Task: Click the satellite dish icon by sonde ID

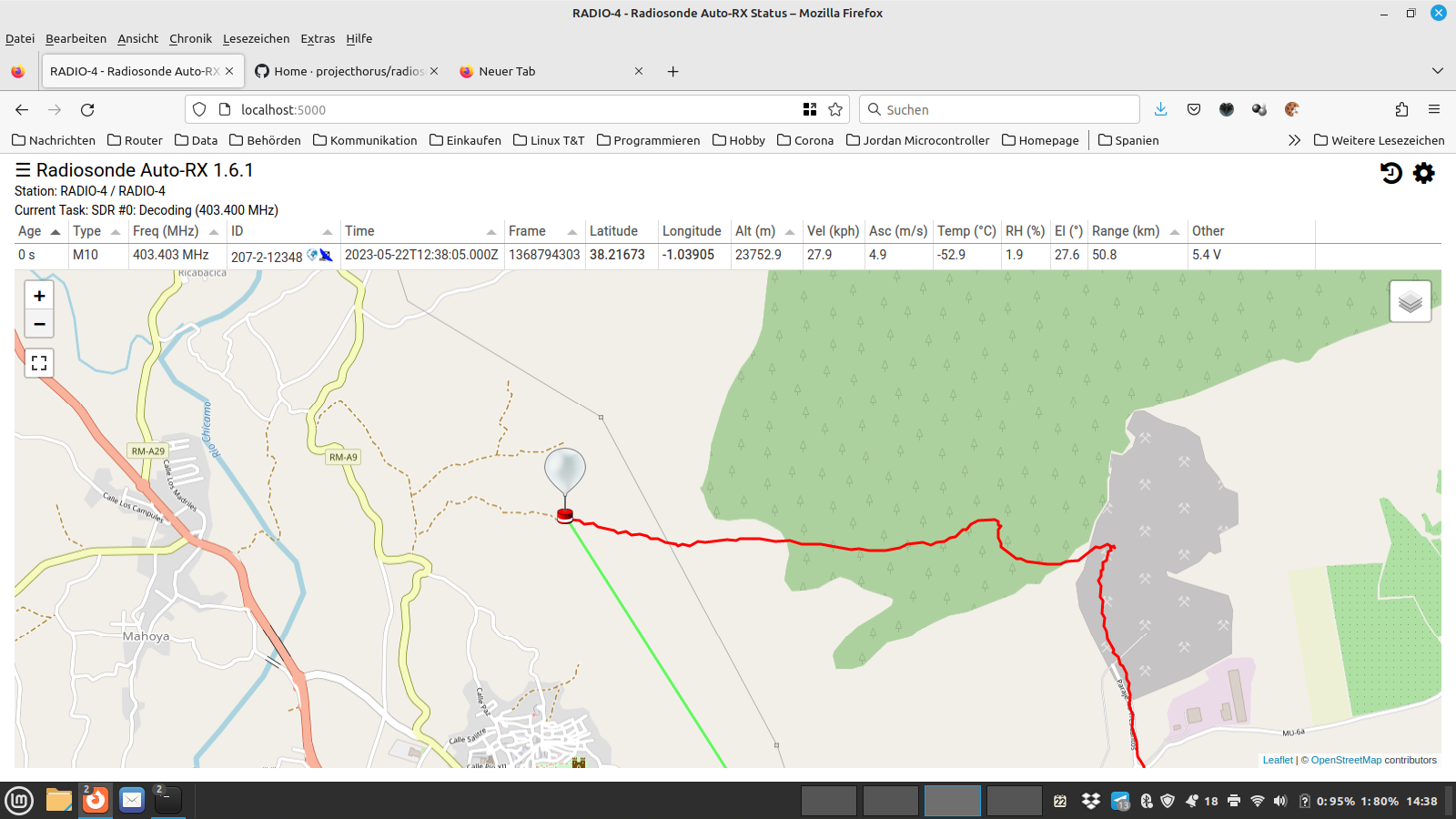Action: coord(326,256)
